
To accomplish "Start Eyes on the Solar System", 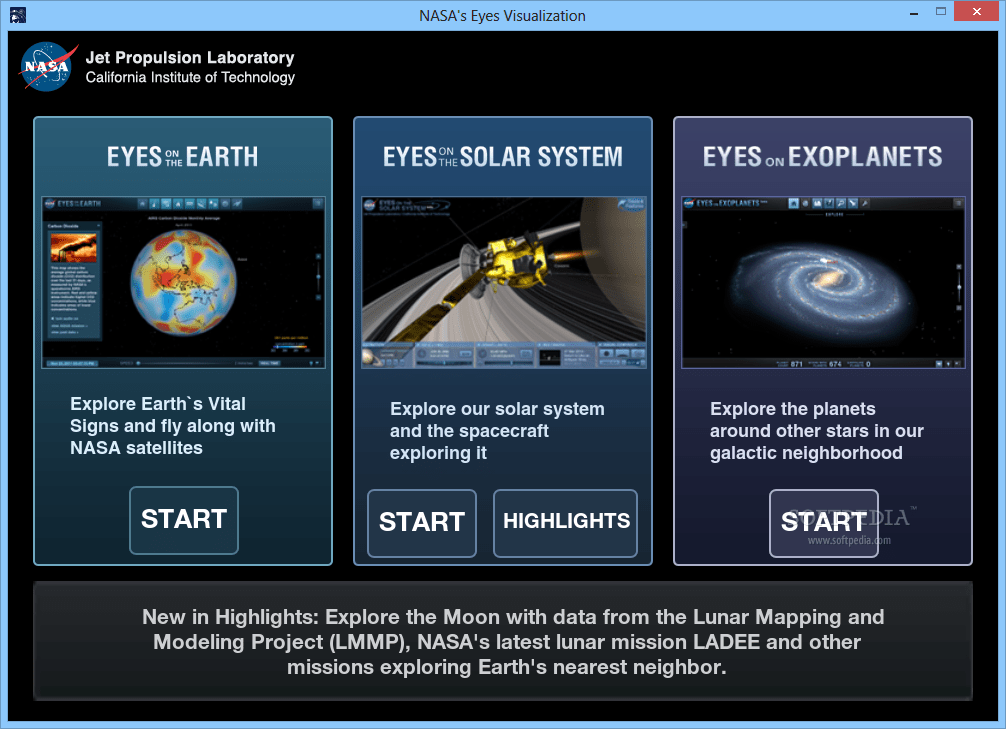I will pos(422,523).
